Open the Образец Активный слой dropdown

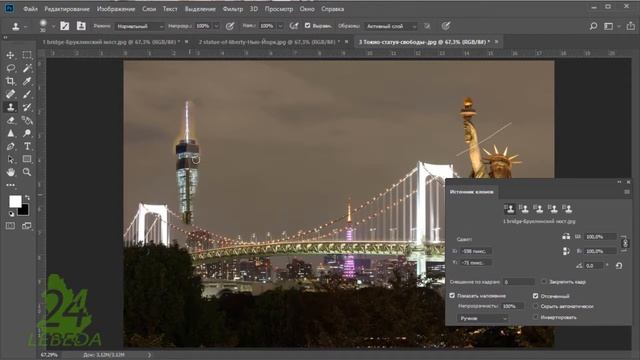391,26
